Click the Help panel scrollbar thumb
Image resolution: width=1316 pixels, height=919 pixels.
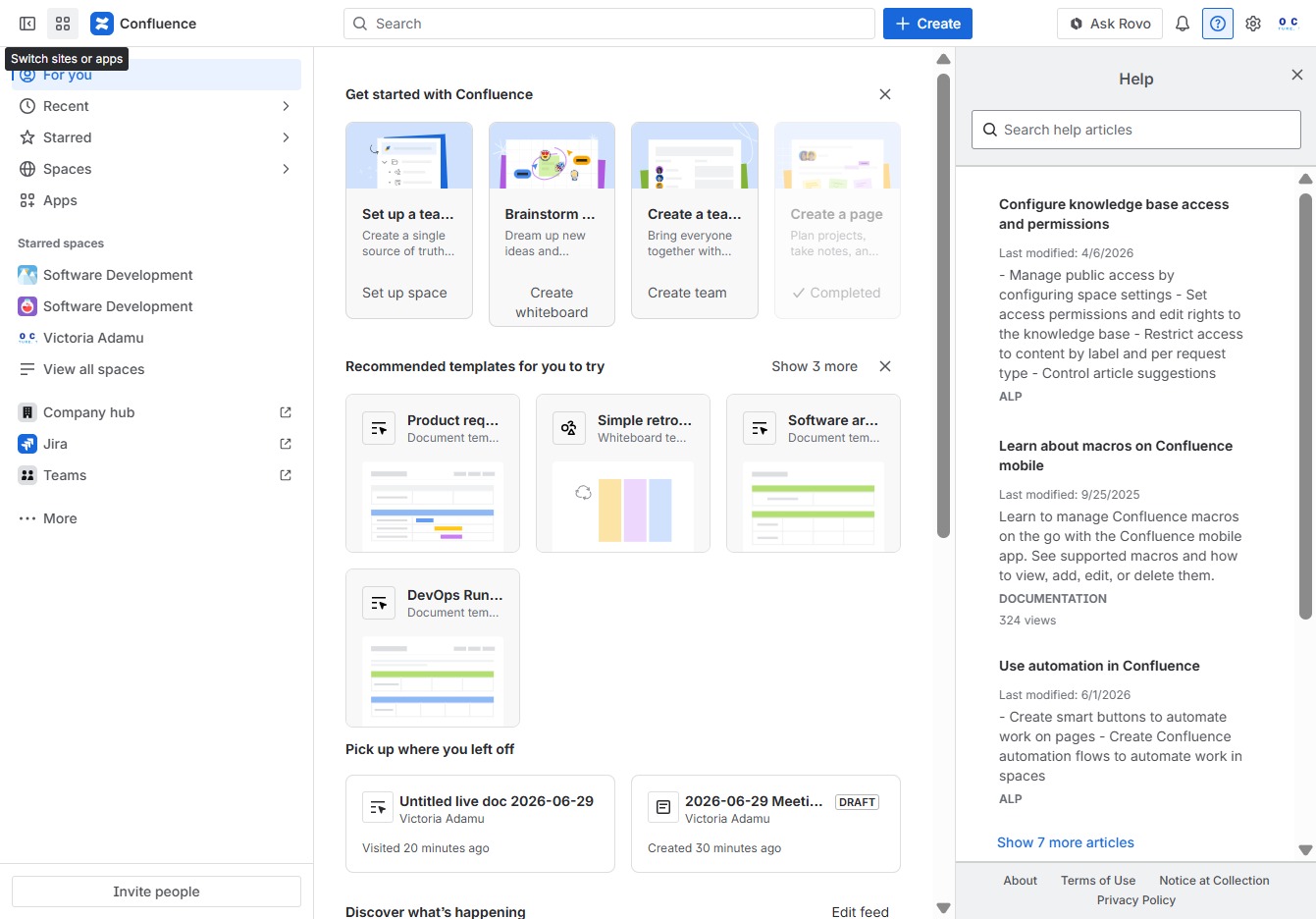click(1305, 405)
